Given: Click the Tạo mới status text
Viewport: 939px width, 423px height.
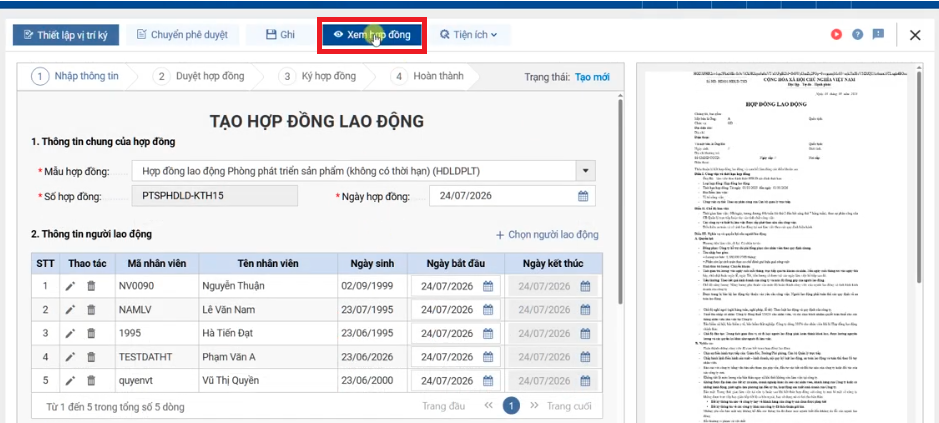Looking at the screenshot, I should pos(592,77).
